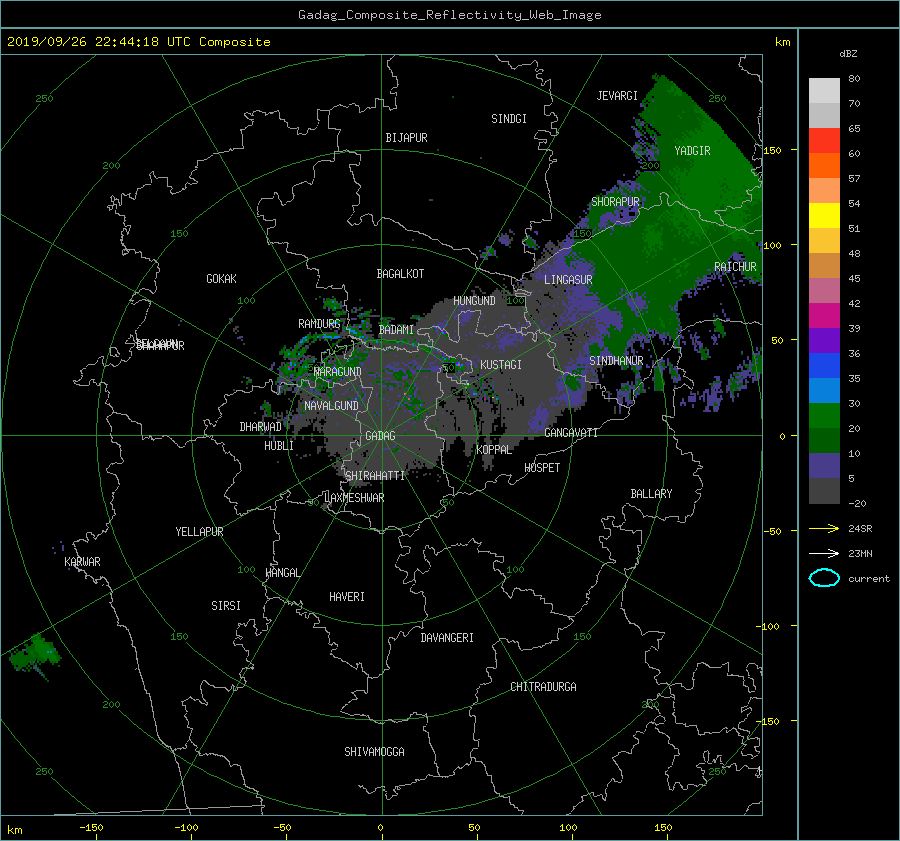This screenshot has width=900, height=841.
Task: Click the yellow 24SR arrow legend icon
Action: pos(824,528)
